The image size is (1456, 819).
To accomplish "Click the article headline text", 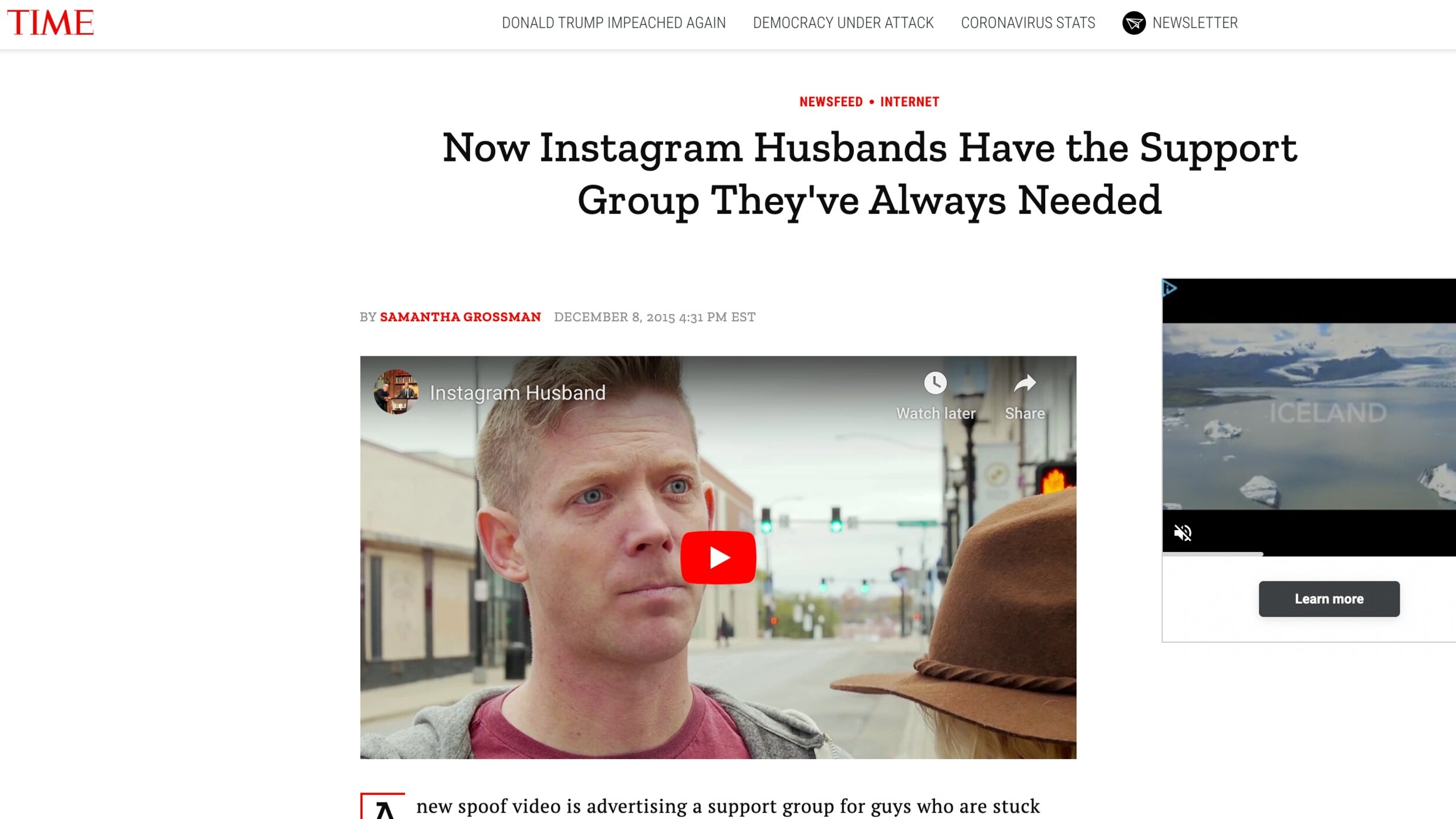I will pos(869,174).
